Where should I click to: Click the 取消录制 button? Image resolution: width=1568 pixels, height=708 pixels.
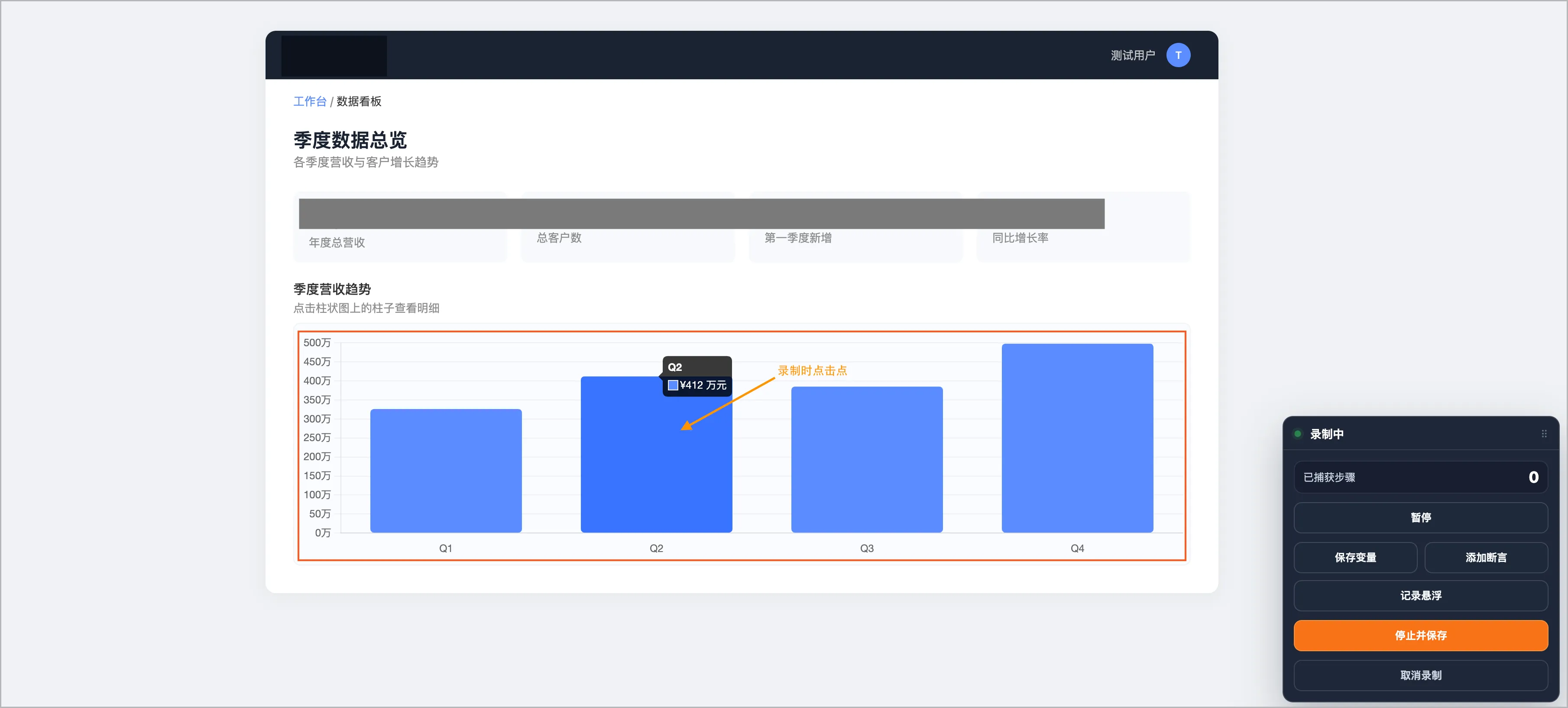click(x=1420, y=675)
